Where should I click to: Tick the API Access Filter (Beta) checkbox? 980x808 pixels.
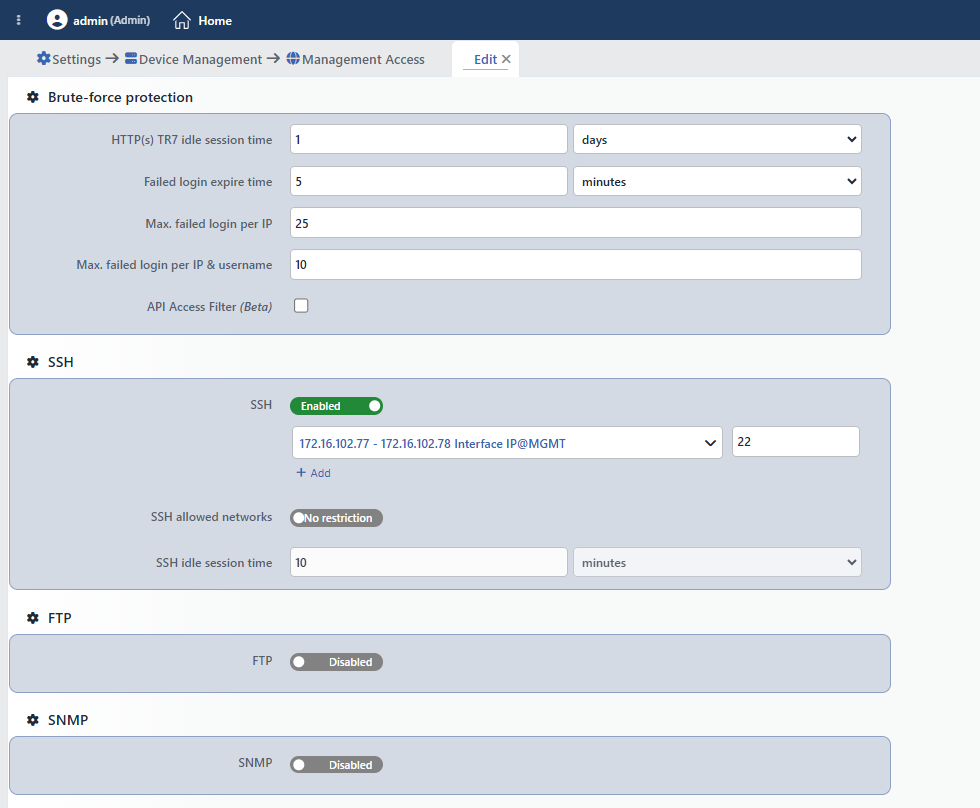[x=301, y=306]
